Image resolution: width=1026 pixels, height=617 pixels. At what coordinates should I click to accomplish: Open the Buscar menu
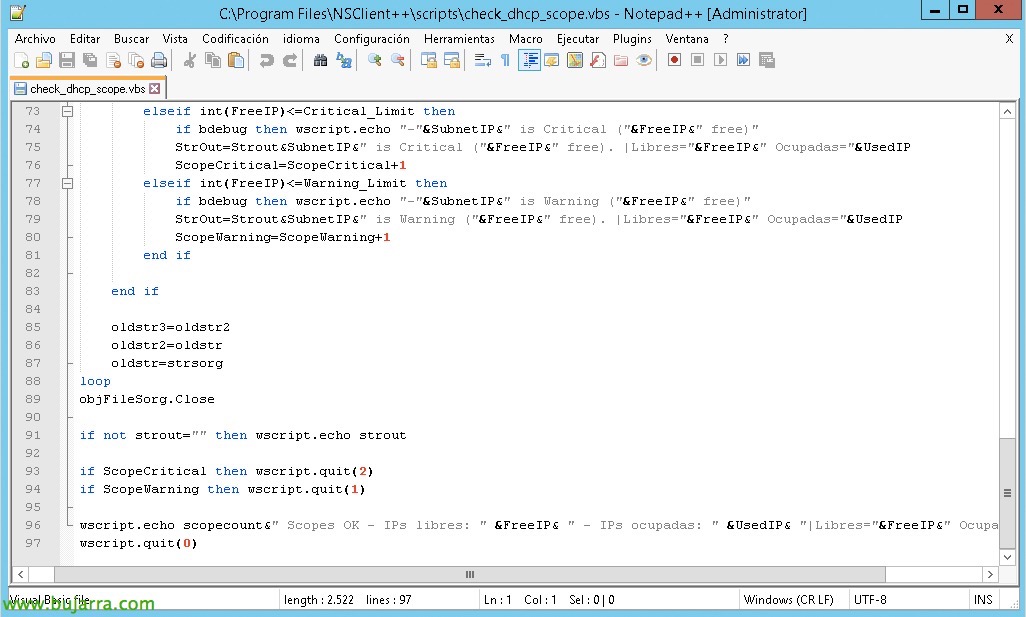tap(132, 39)
